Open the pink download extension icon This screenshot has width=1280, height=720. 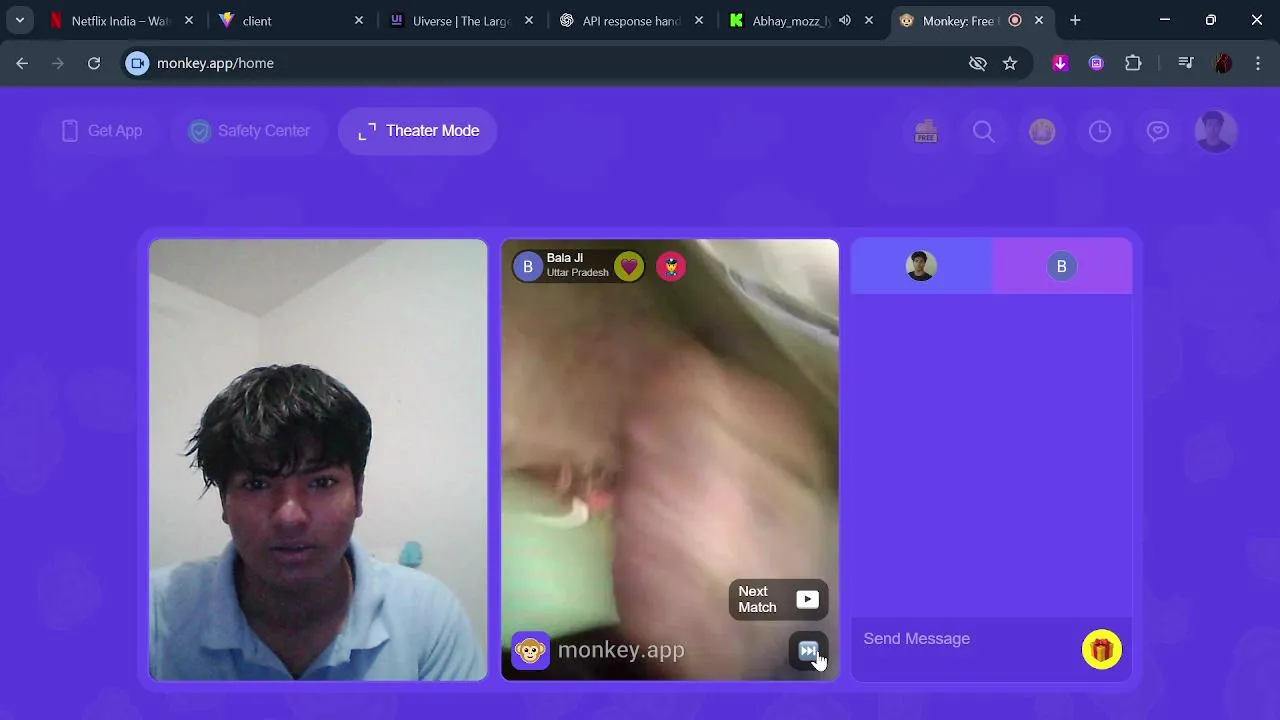tap(1061, 63)
